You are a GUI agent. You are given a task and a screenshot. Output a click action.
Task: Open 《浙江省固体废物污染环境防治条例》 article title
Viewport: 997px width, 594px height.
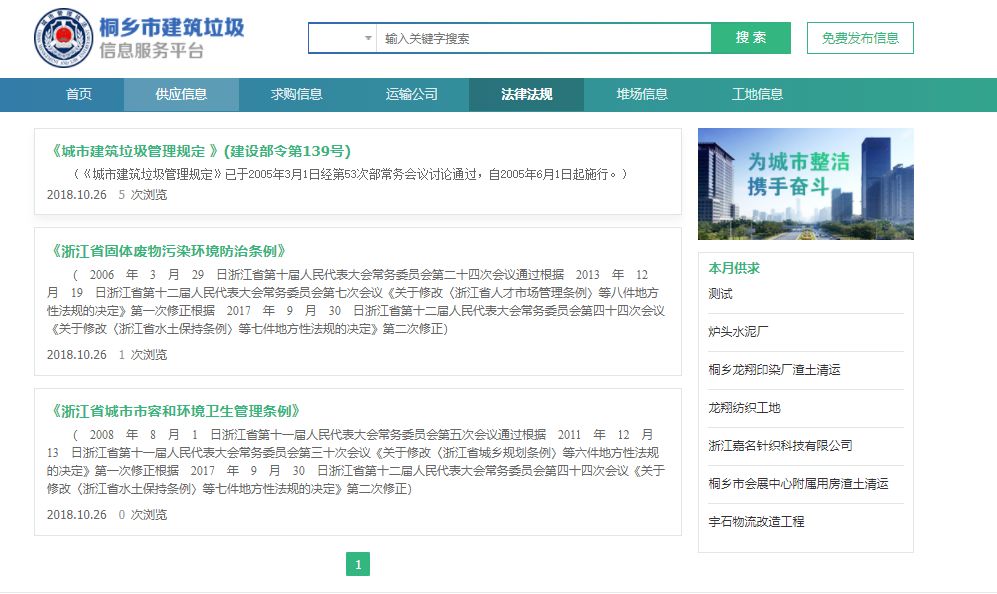(167, 251)
